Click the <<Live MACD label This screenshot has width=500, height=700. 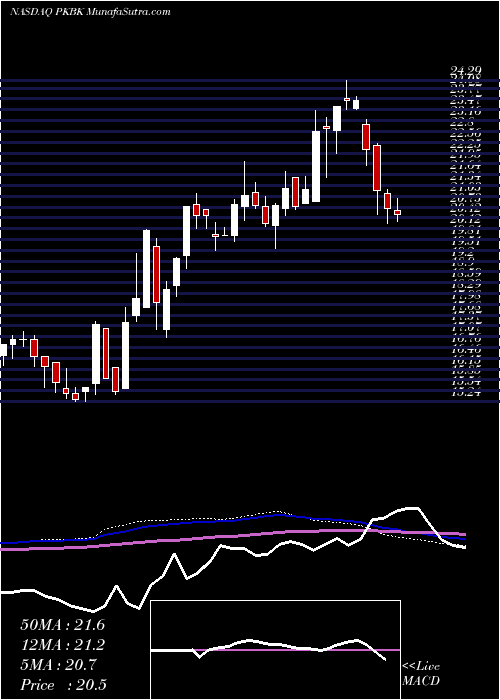point(421,674)
